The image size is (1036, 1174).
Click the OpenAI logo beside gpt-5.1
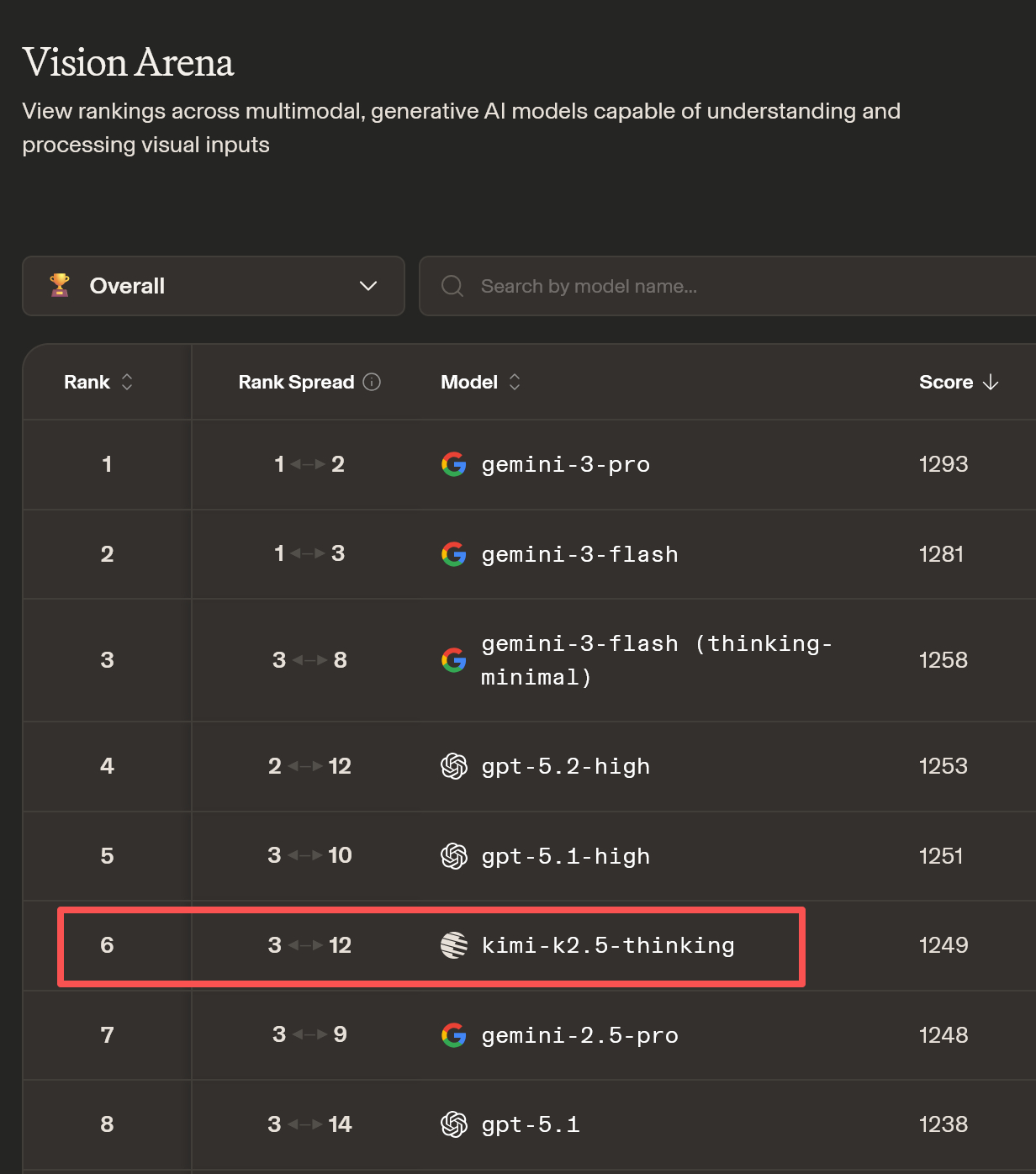[x=454, y=1124]
